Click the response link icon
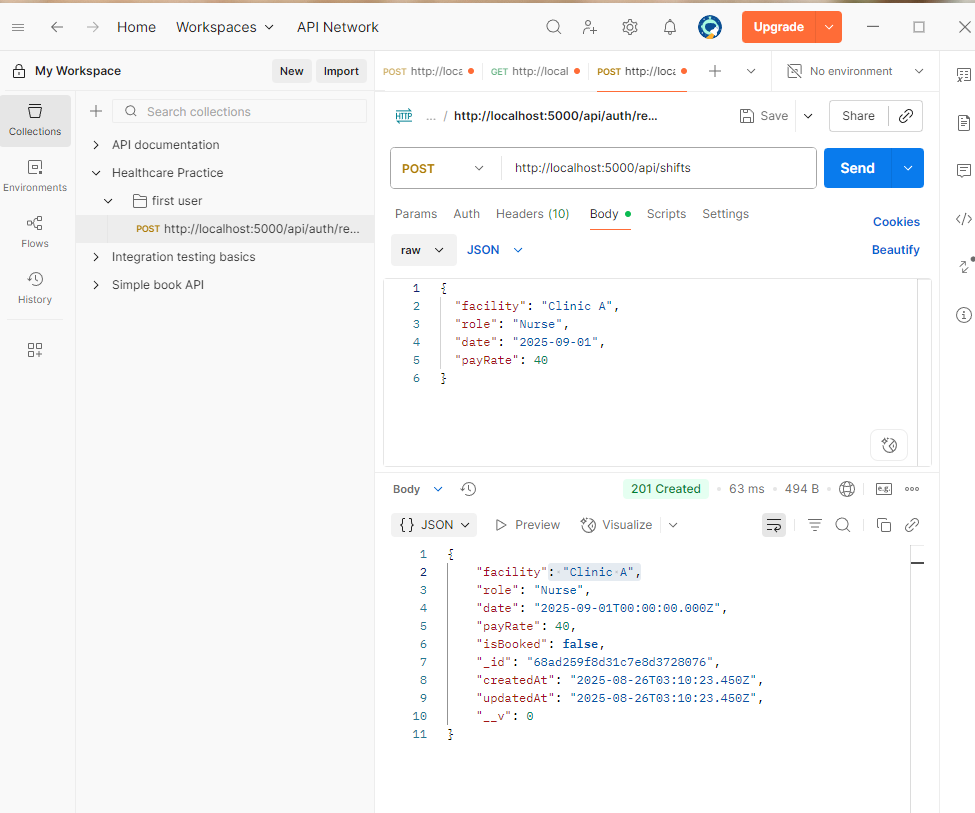 click(x=912, y=525)
